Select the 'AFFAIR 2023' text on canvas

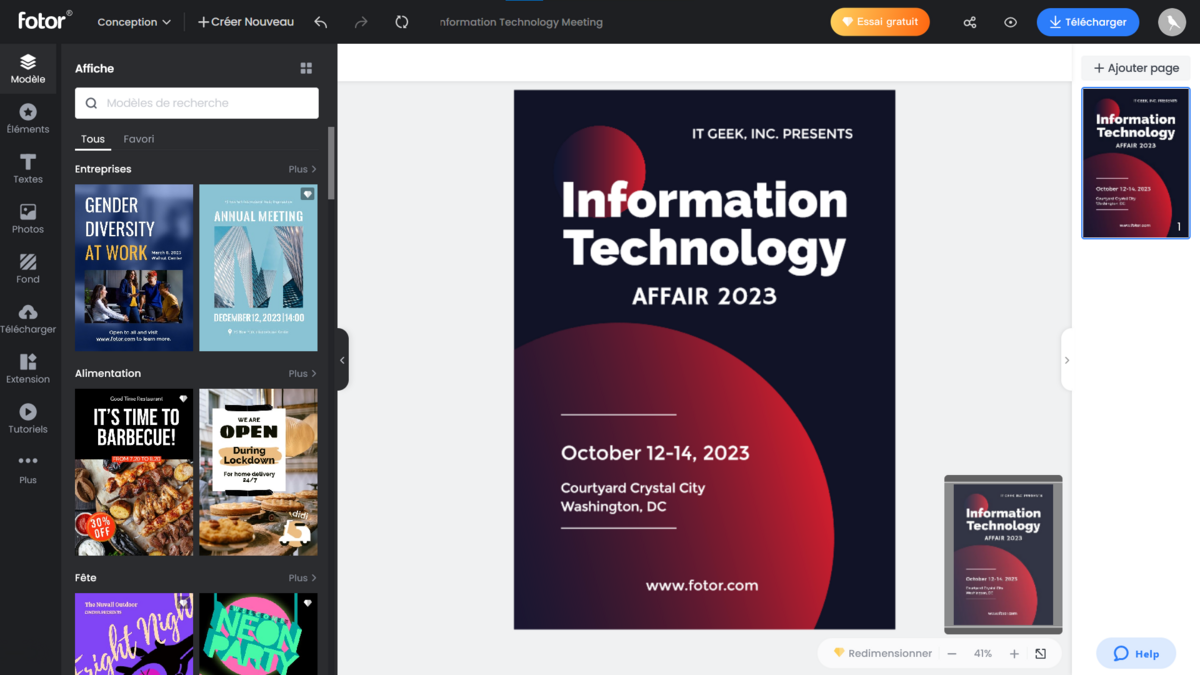tap(704, 296)
